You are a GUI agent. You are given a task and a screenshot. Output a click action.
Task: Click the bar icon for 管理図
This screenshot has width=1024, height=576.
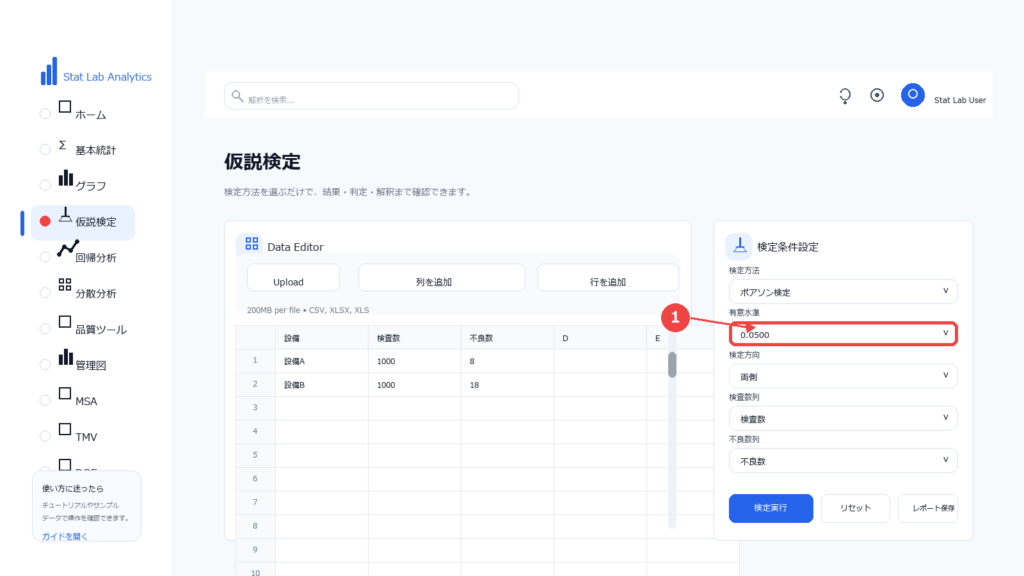click(65, 357)
